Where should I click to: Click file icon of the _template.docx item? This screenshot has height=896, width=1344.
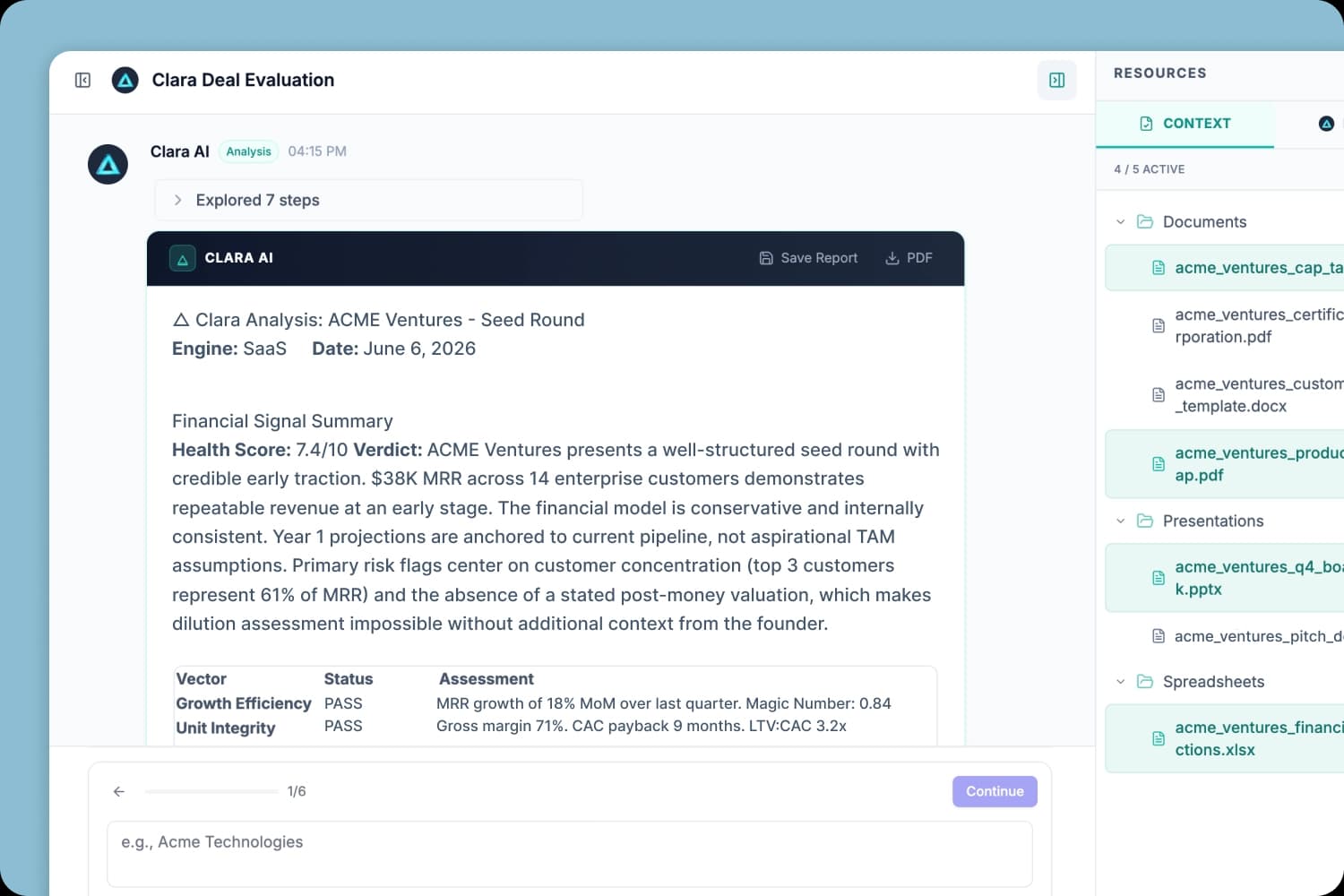click(x=1159, y=395)
